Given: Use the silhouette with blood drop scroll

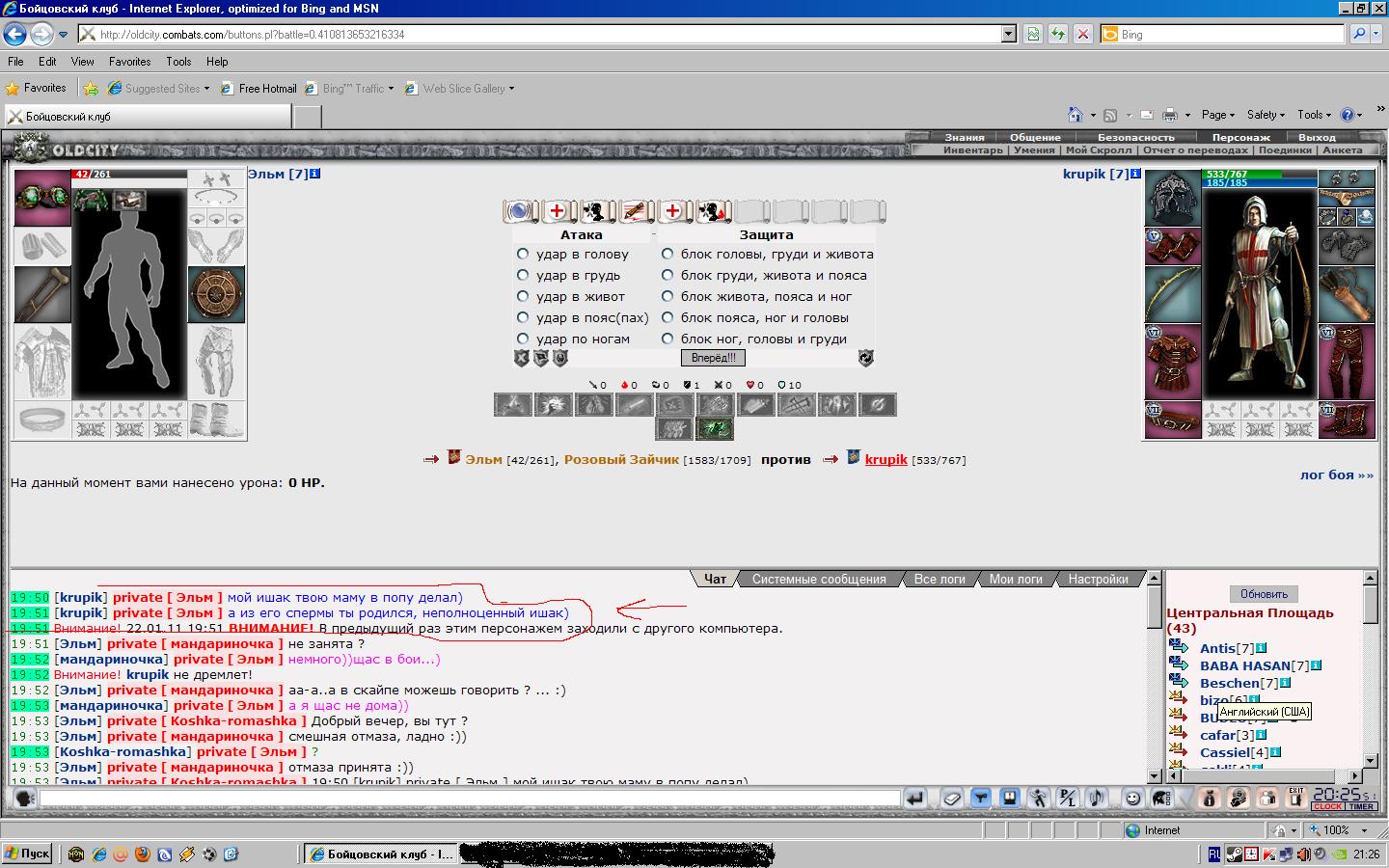Looking at the screenshot, I should click(713, 211).
